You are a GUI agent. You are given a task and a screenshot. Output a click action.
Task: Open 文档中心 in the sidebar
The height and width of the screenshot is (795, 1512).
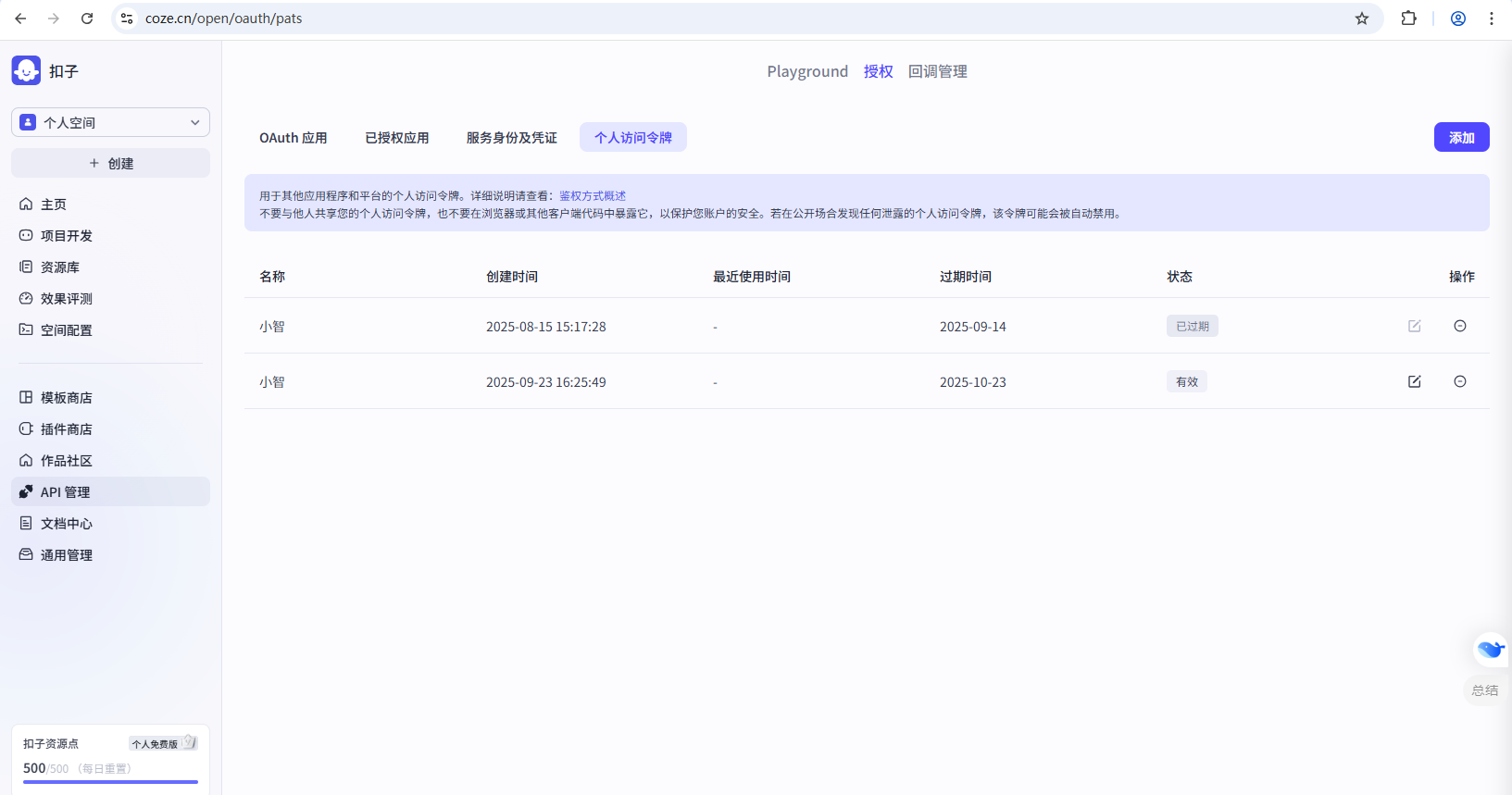coord(110,523)
